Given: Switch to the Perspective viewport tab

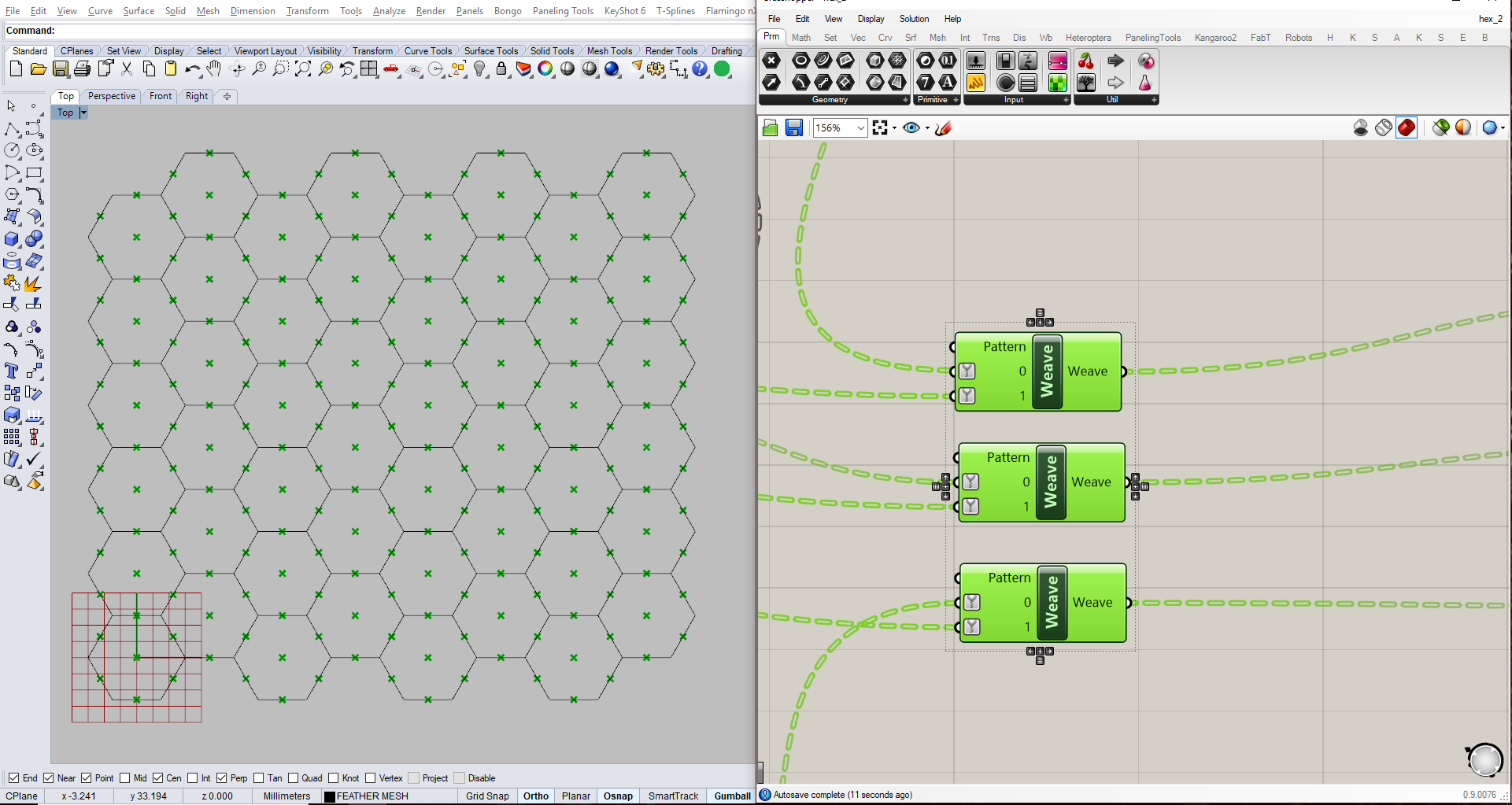Looking at the screenshot, I should click(x=112, y=96).
